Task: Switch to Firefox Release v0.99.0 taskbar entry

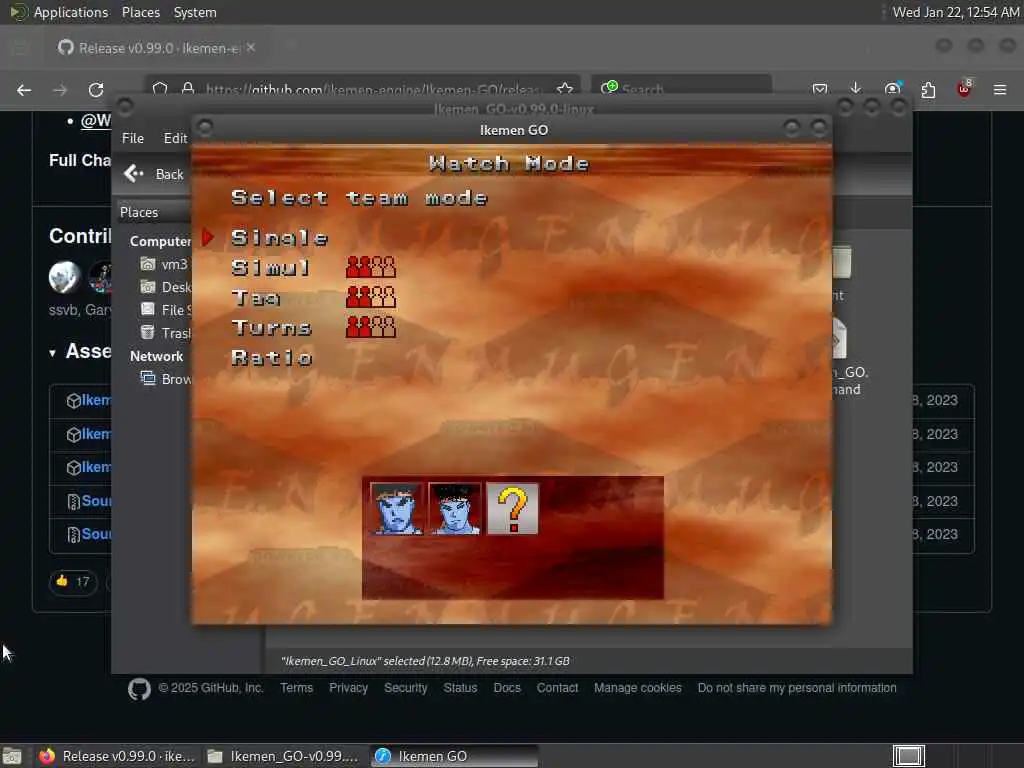Action: pyautogui.click(x=118, y=756)
